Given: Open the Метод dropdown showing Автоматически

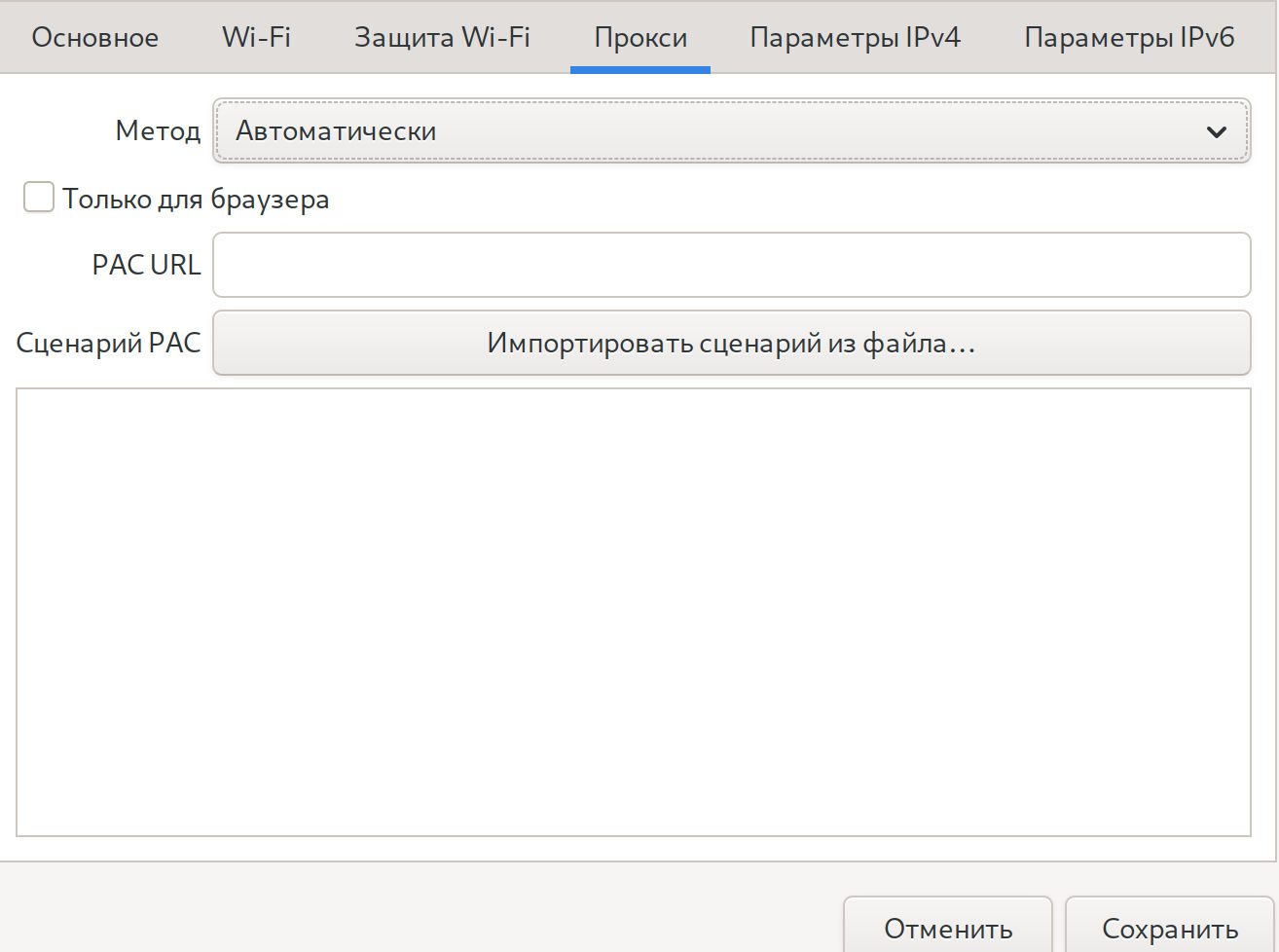Looking at the screenshot, I should click(730, 130).
